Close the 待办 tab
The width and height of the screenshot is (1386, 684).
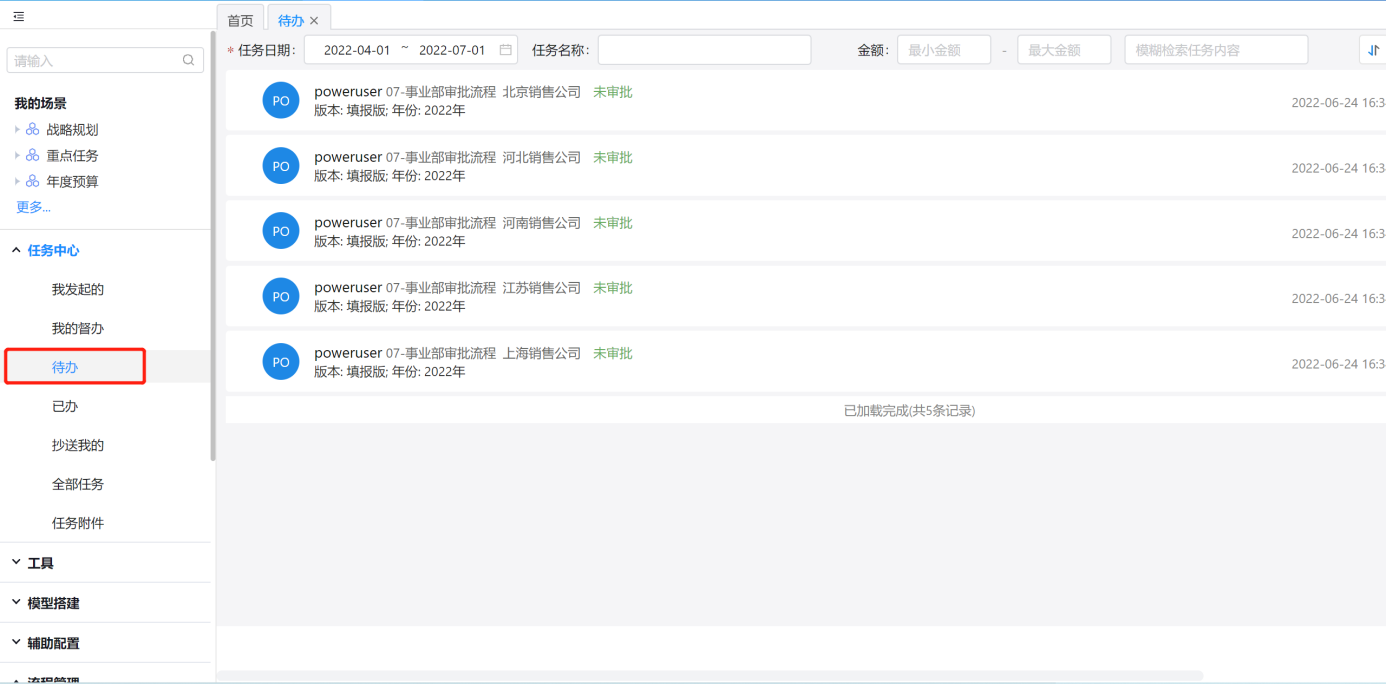coord(314,21)
